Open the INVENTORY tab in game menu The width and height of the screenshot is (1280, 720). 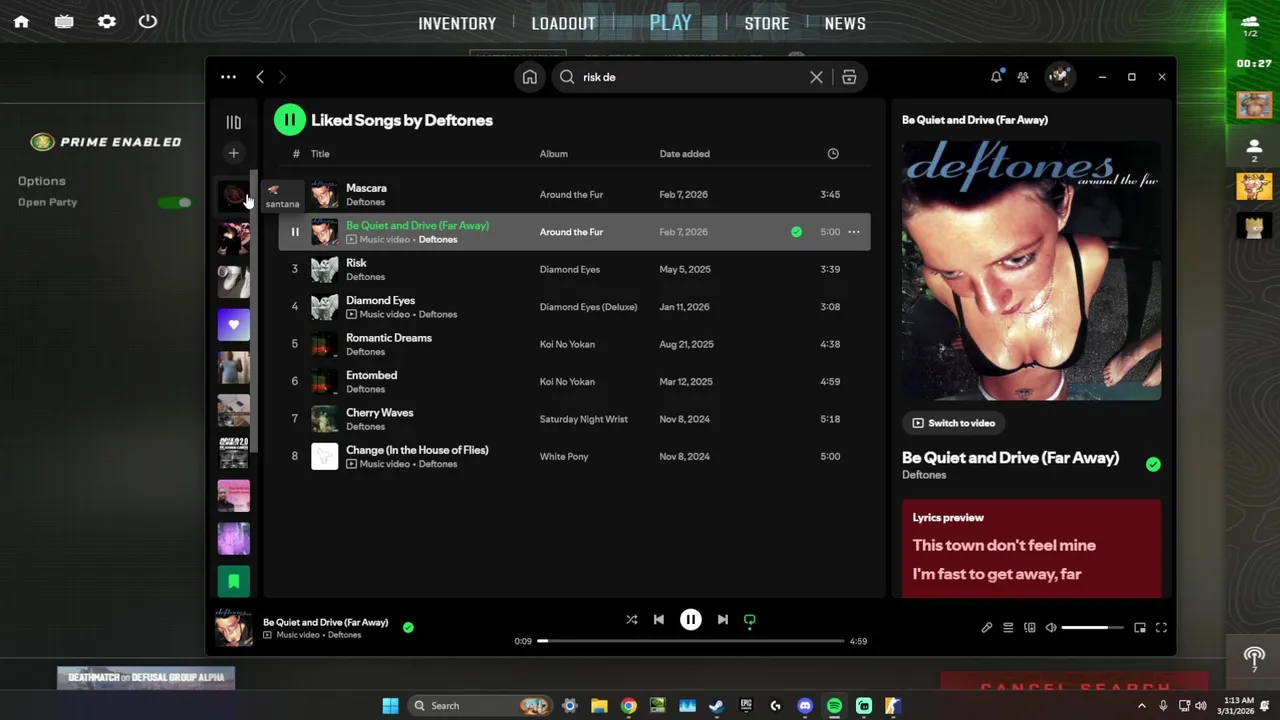coord(457,24)
